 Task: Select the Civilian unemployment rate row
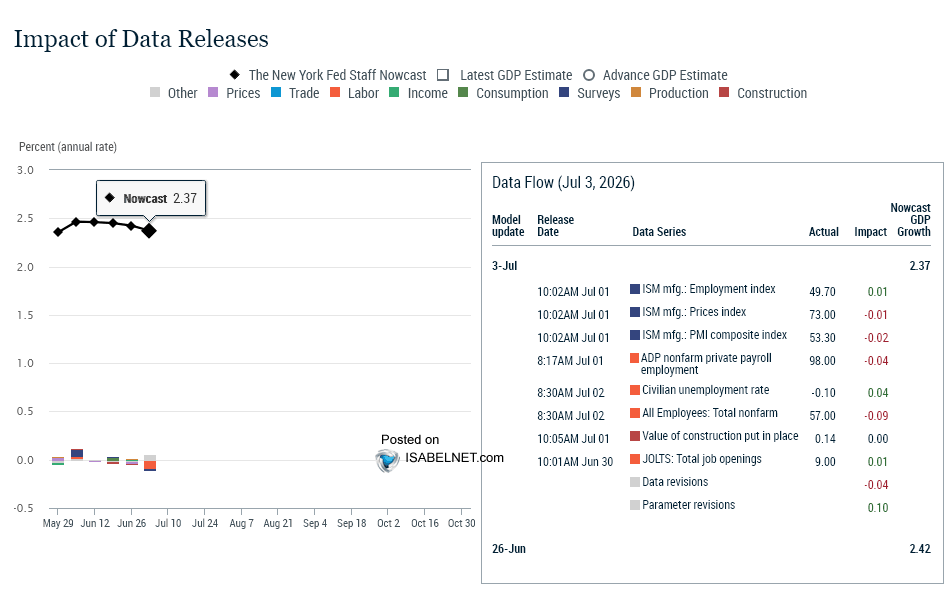coord(712,391)
